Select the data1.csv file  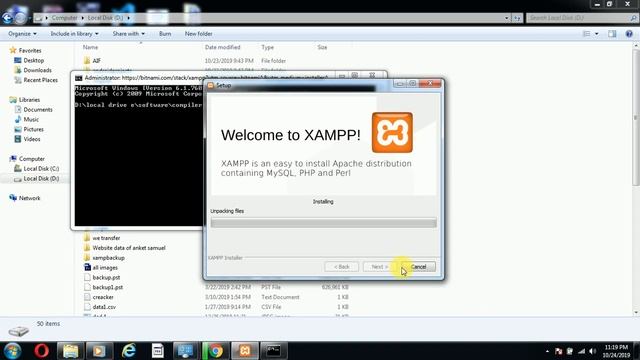pos(104,307)
